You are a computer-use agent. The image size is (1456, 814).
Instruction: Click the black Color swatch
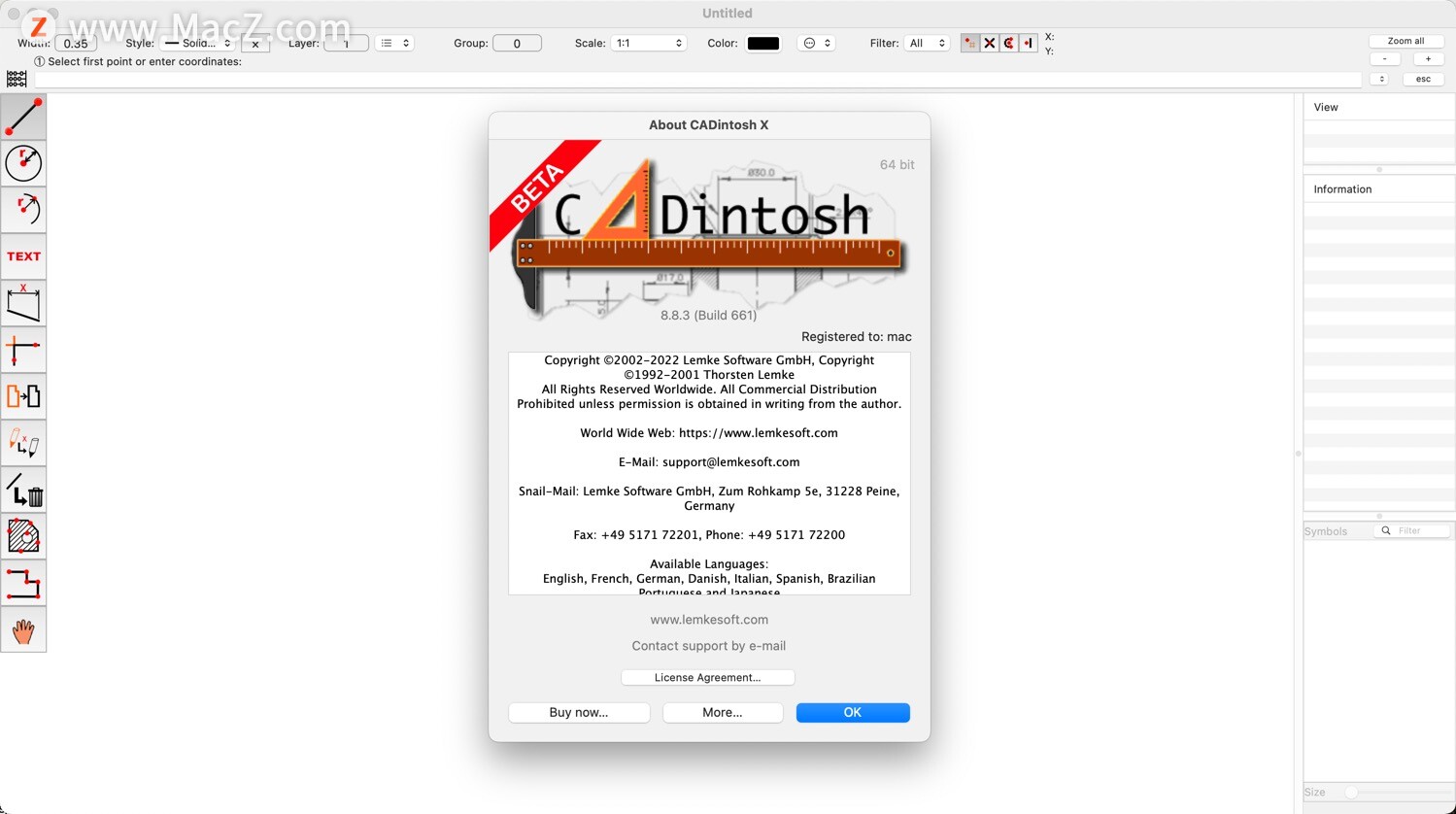click(x=763, y=43)
